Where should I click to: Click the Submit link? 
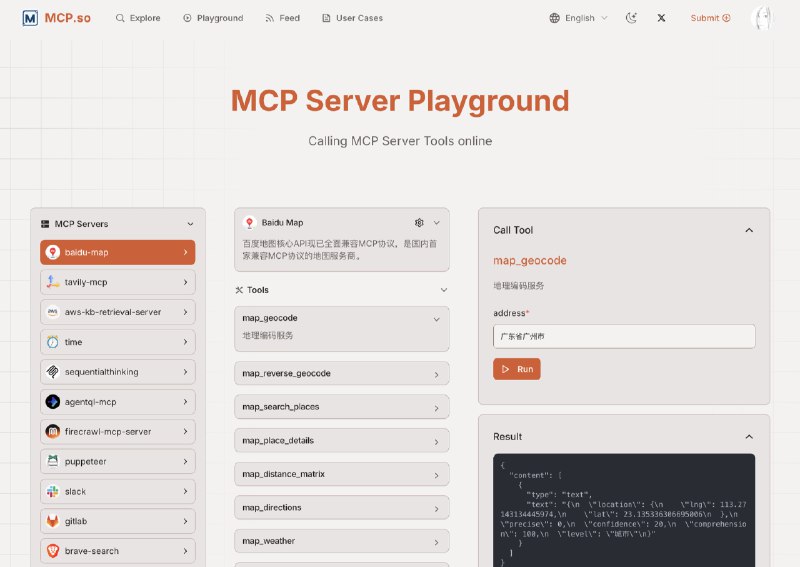(710, 18)
